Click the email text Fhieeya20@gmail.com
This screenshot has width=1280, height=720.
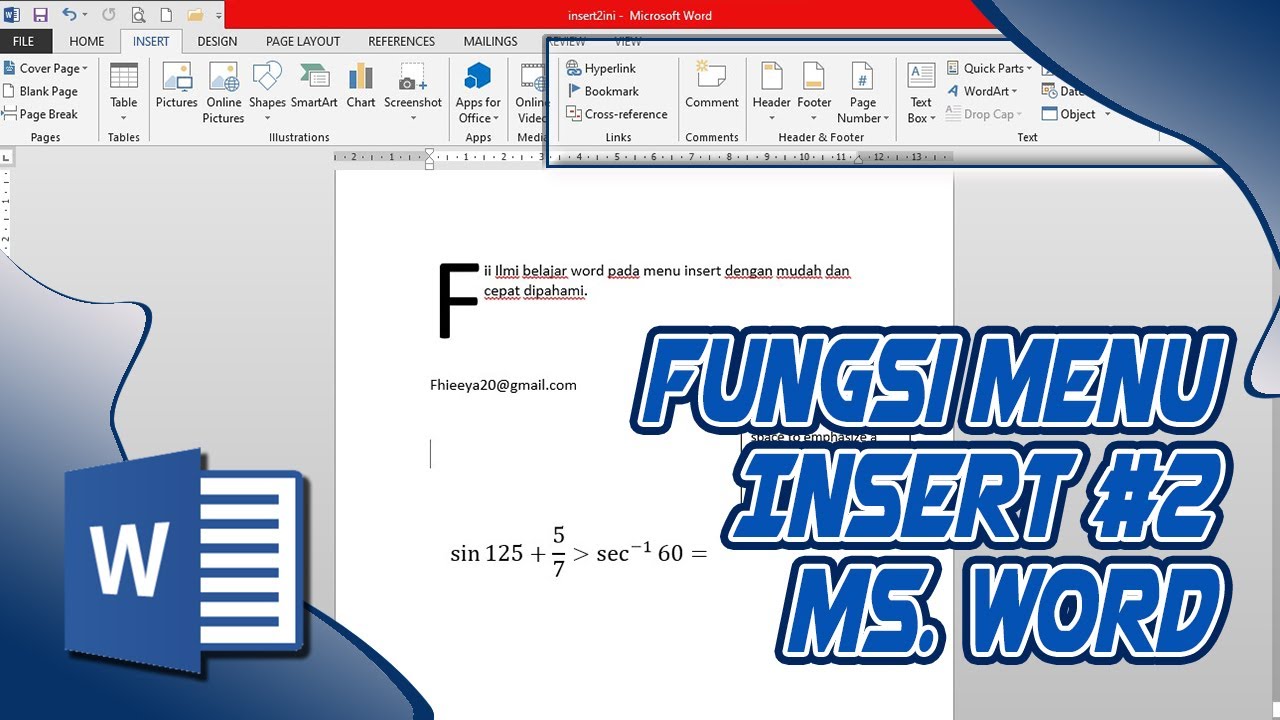coord(503,385)
